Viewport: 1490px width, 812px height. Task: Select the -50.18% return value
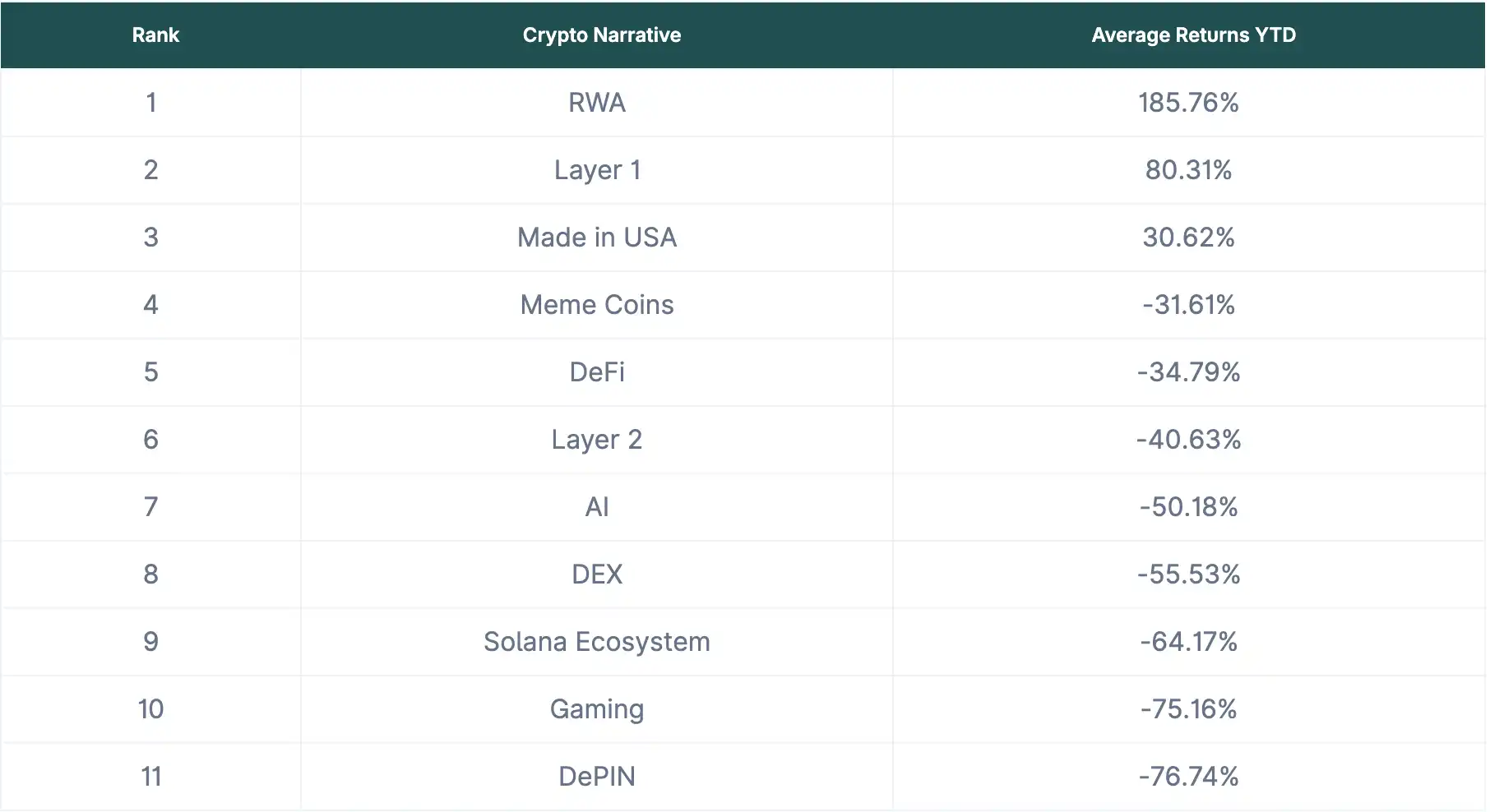[x=1188, y=507]
